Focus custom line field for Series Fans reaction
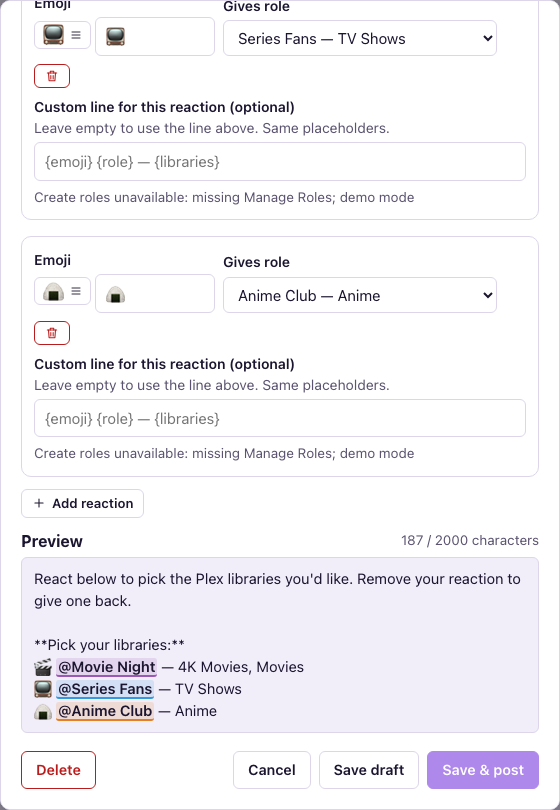Screen dimensions: 560x810 280,162
